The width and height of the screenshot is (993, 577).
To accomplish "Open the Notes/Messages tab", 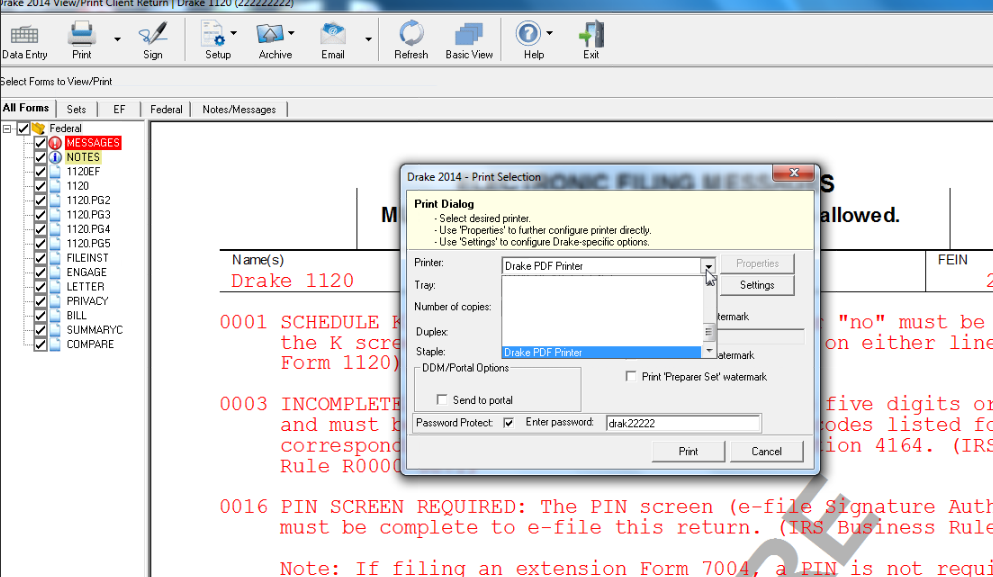I will pos(239,109).
